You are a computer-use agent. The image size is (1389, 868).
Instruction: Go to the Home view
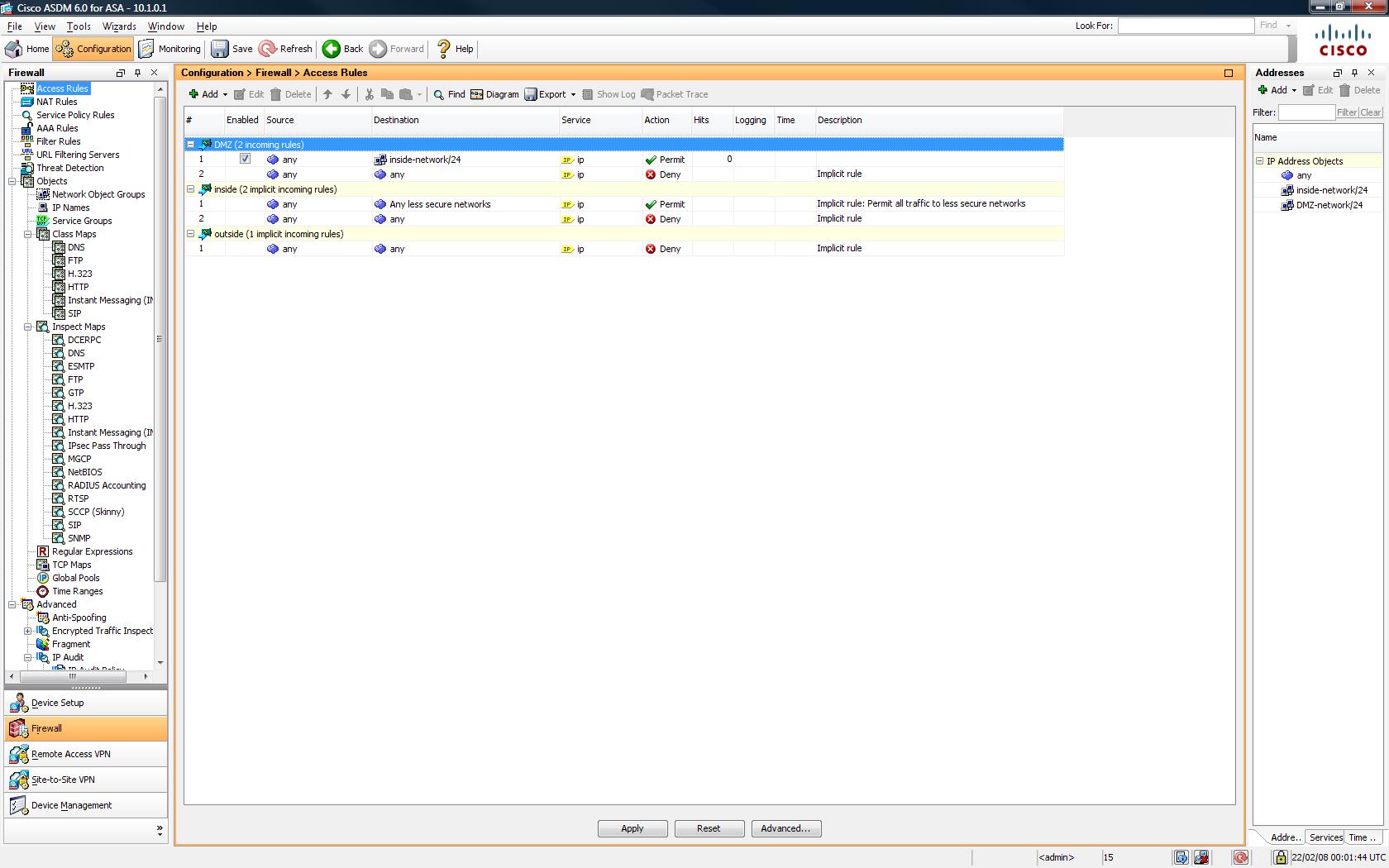(x=28, y=49)
